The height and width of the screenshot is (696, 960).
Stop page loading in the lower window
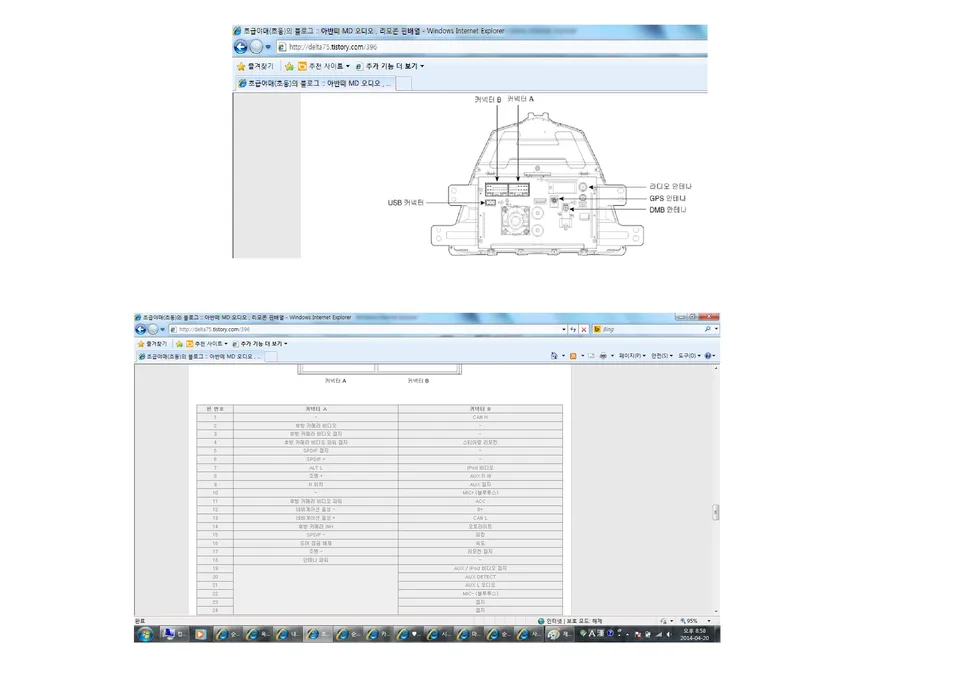click(584, 329)
